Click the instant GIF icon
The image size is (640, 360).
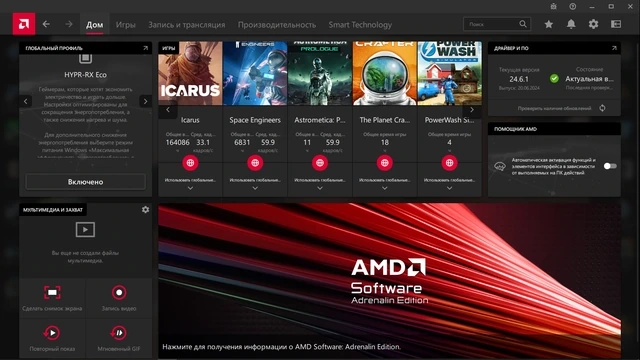pos(118,333)
